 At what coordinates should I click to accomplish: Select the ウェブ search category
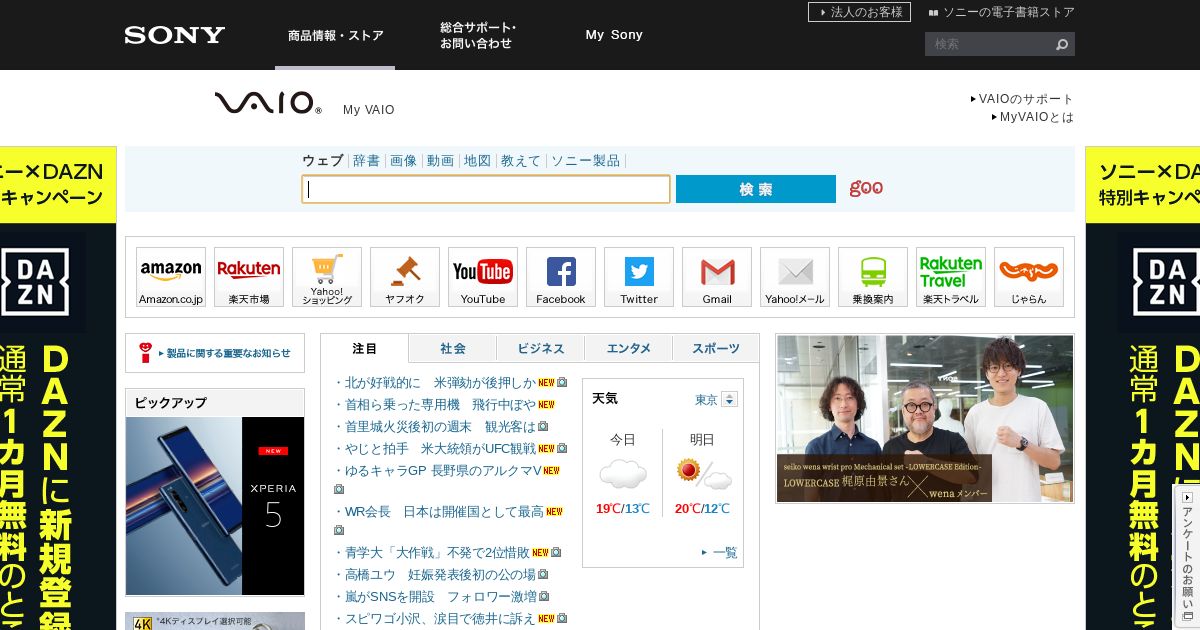(322, 160)
